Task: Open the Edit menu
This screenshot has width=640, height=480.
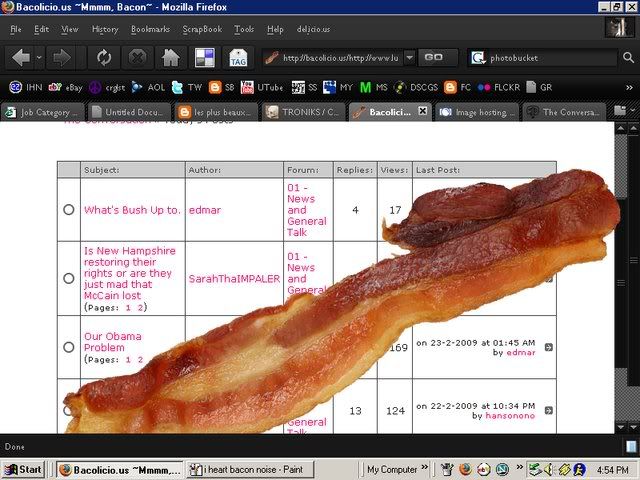Action: click(41, 29)
